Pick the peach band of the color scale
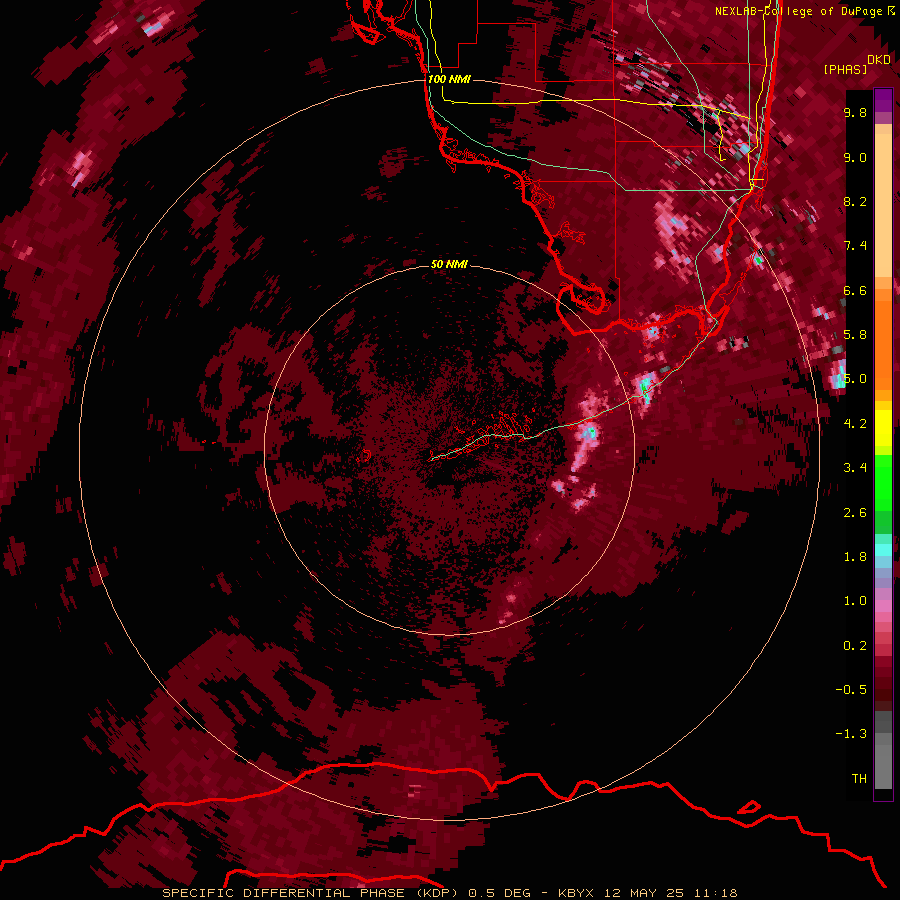Viewport: 900px width, 900px height. [883, 205]
